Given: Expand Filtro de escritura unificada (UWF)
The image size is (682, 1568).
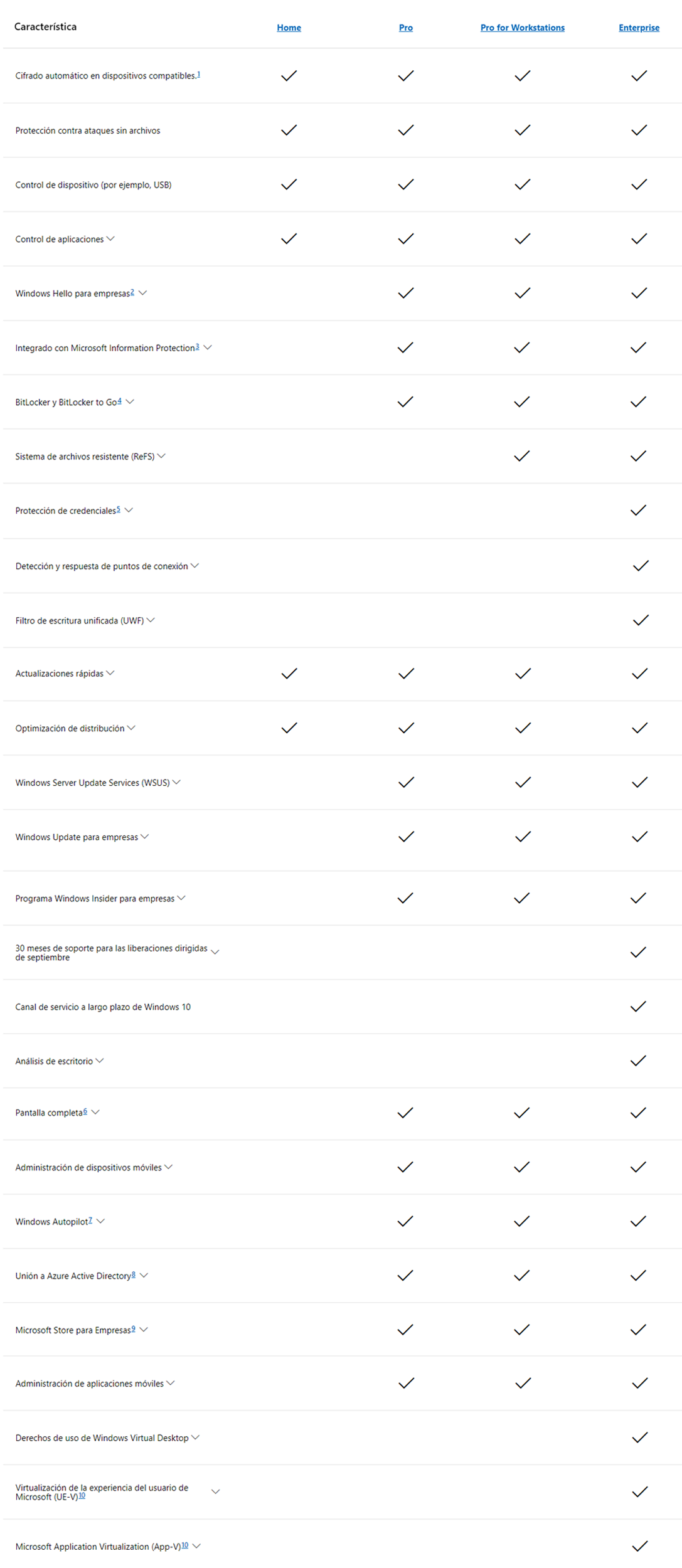Looking at the screenshot, I should coord(151,620).
